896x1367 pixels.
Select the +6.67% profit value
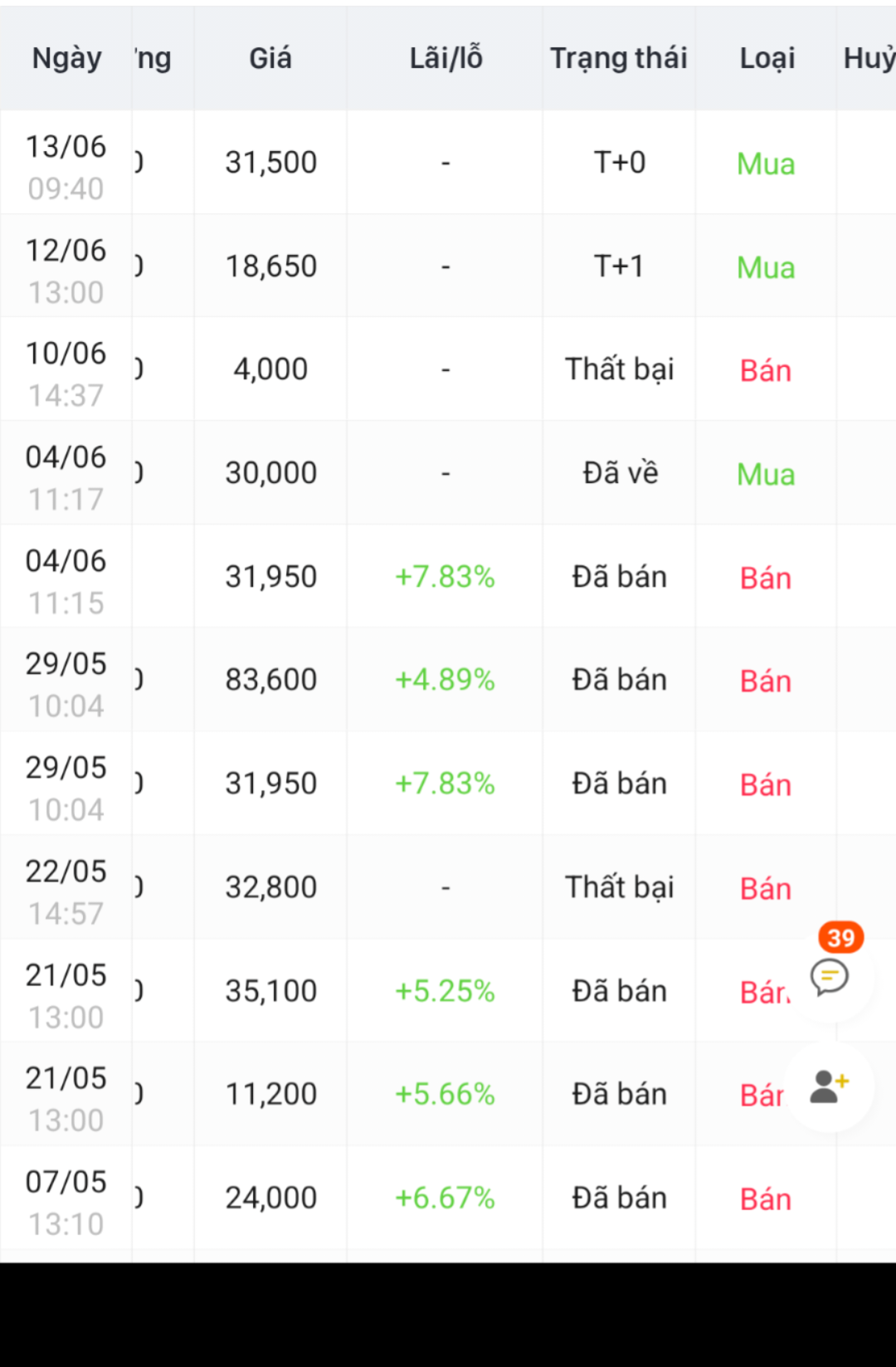tap(445, 1198)
